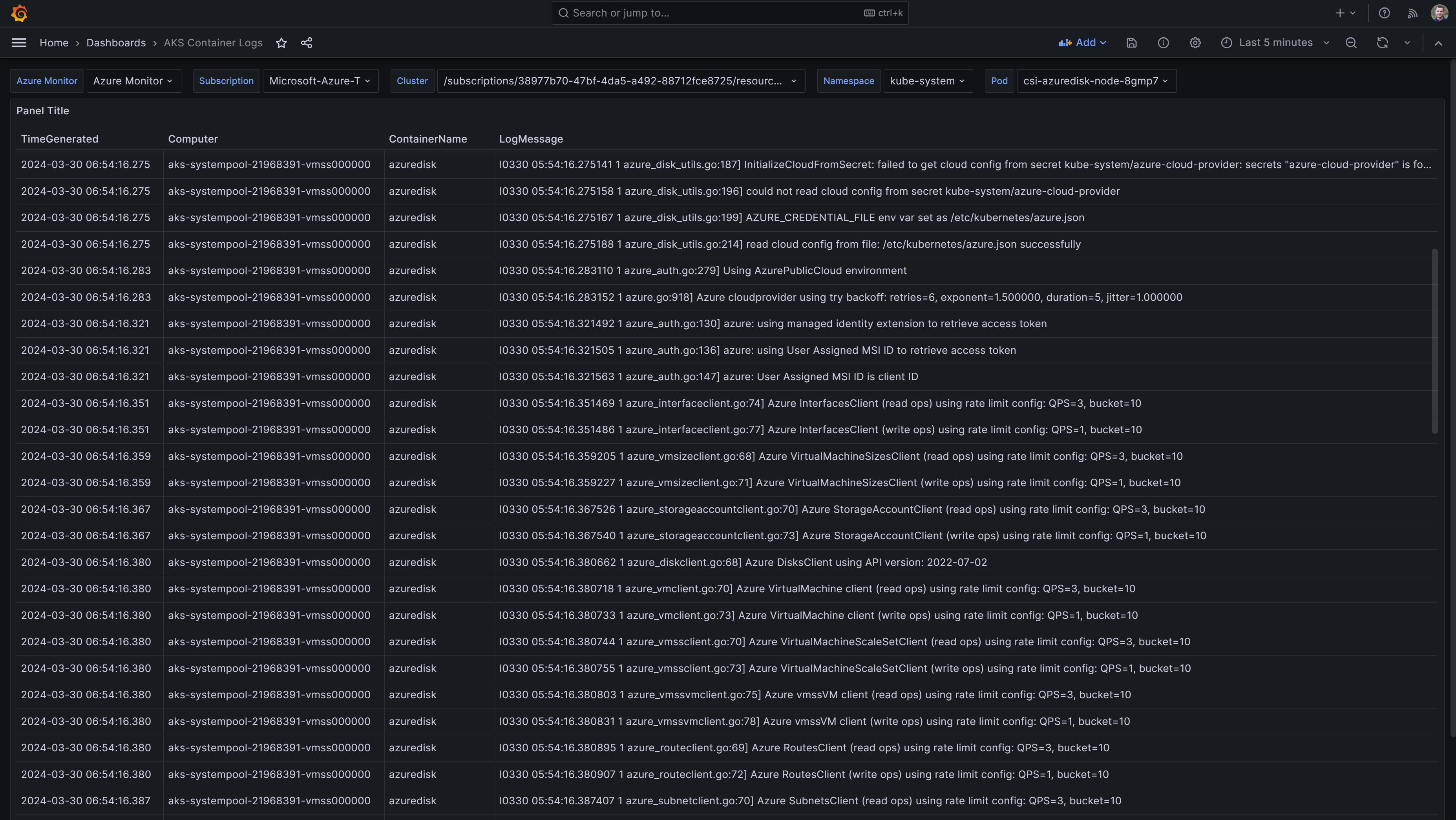Screen dimensions: 1456x820
Task: Open the Namespace kube-system dropdown
Action: (927, 81)
